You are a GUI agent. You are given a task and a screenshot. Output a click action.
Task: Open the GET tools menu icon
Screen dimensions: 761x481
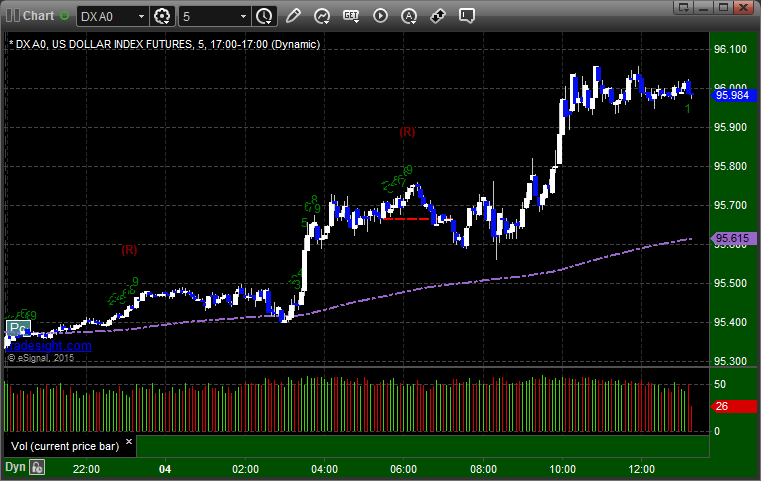[x=351, y=16]
